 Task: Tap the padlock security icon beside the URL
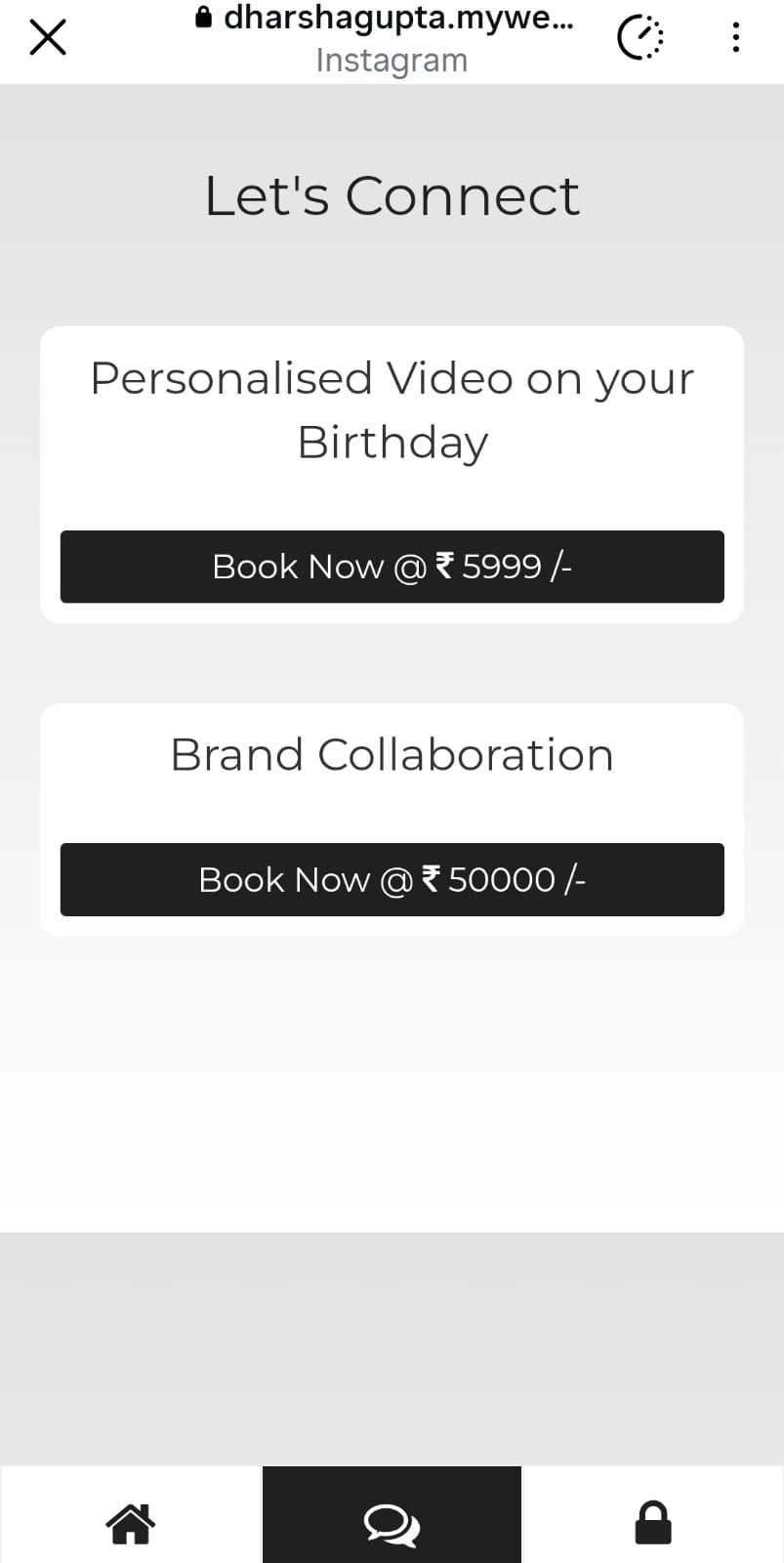coord(203,18)
